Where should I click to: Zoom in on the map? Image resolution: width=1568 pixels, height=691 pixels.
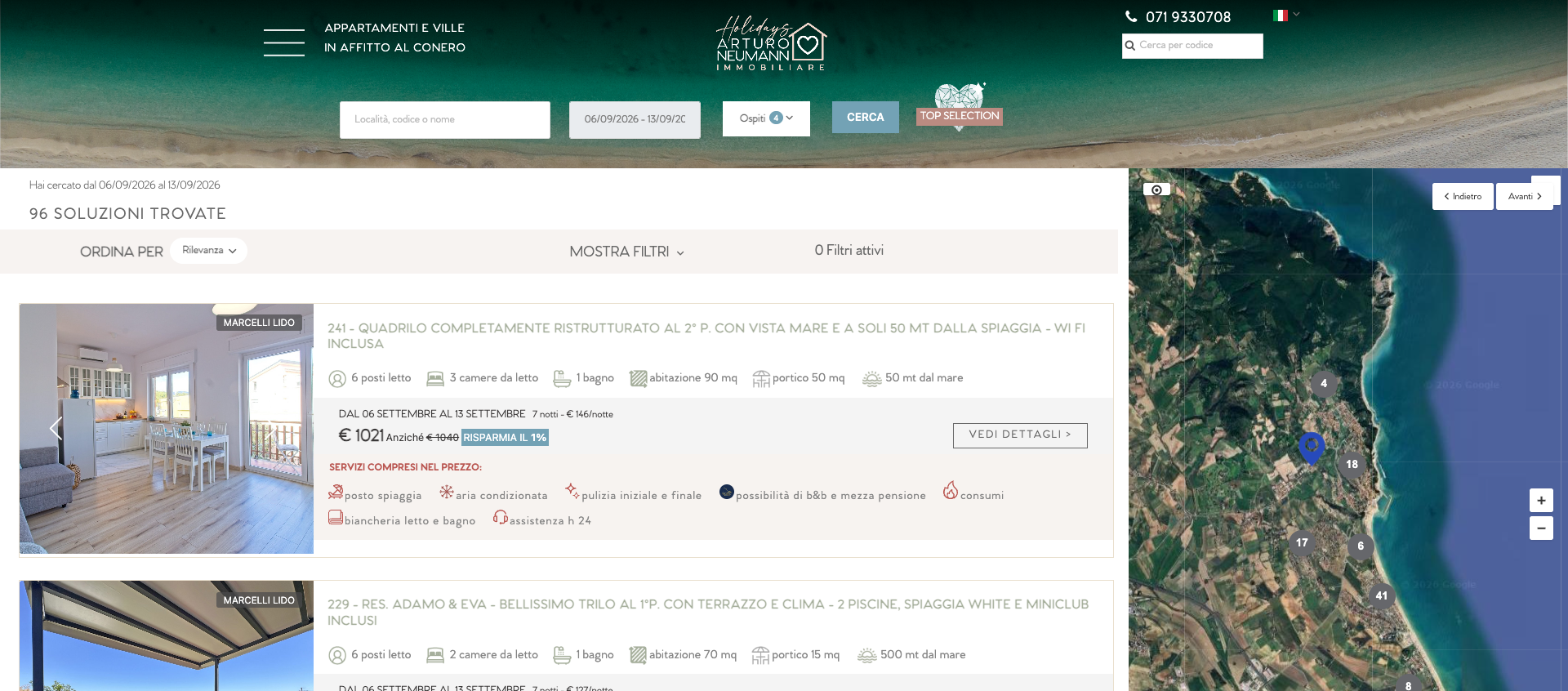(x=1541, y=501)
